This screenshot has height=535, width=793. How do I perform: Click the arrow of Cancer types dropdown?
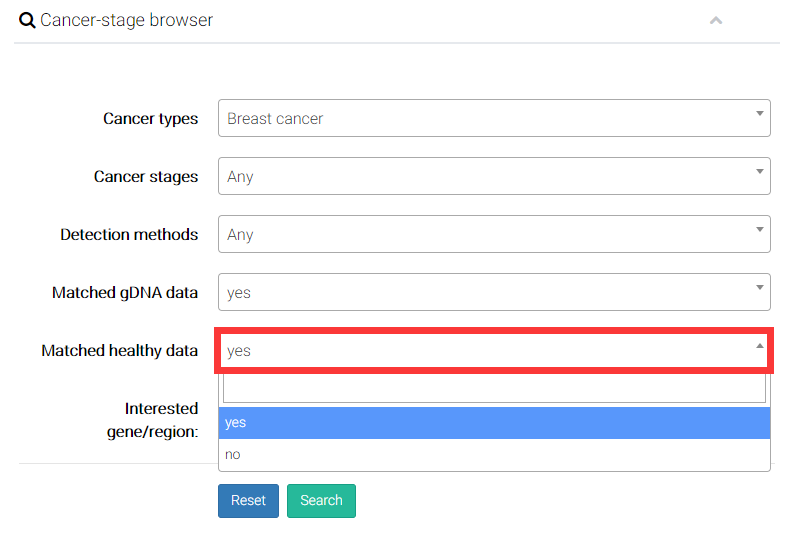(760, 112)
